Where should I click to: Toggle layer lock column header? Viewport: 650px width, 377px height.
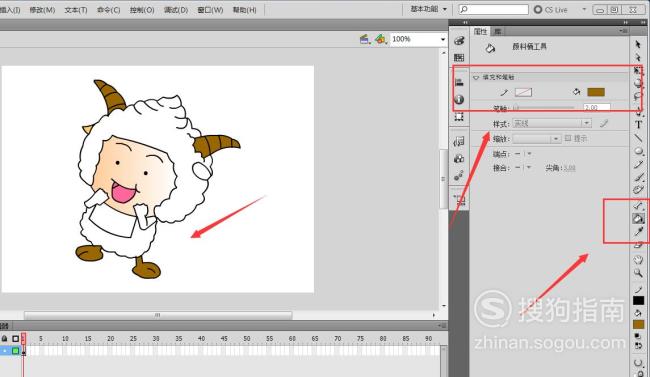5,338
